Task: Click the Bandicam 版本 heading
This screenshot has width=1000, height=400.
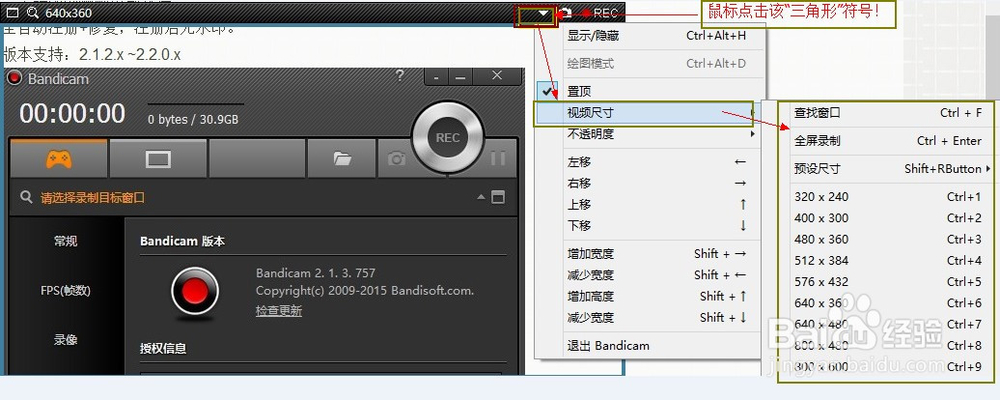Action: [x=182, y=241]
